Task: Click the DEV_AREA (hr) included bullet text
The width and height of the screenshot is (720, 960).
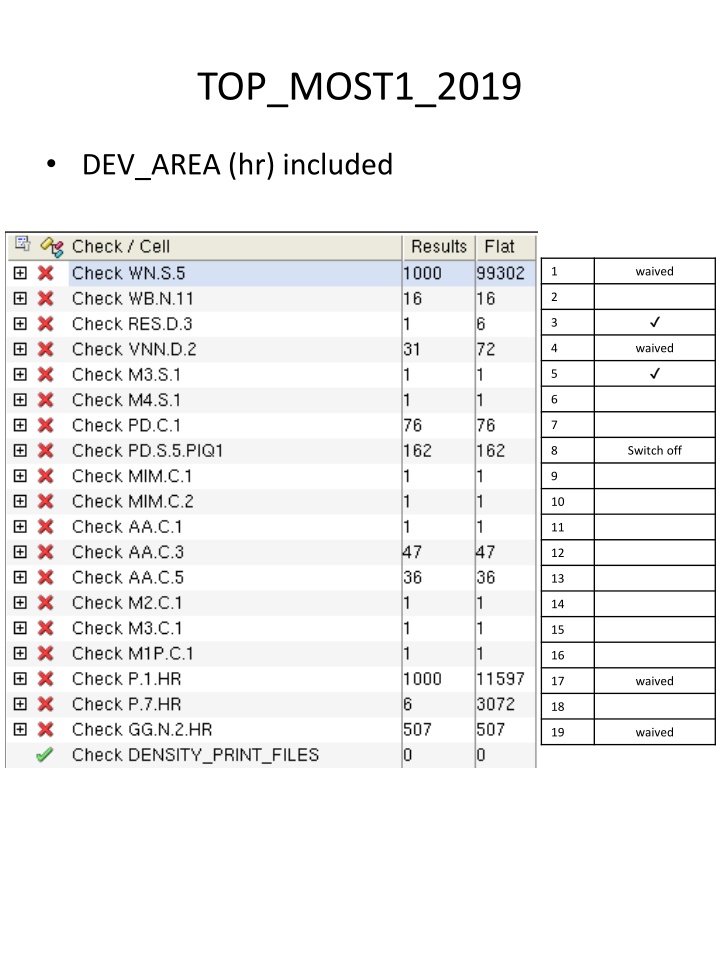Action: pyautogui.click(x=238, y=165)
